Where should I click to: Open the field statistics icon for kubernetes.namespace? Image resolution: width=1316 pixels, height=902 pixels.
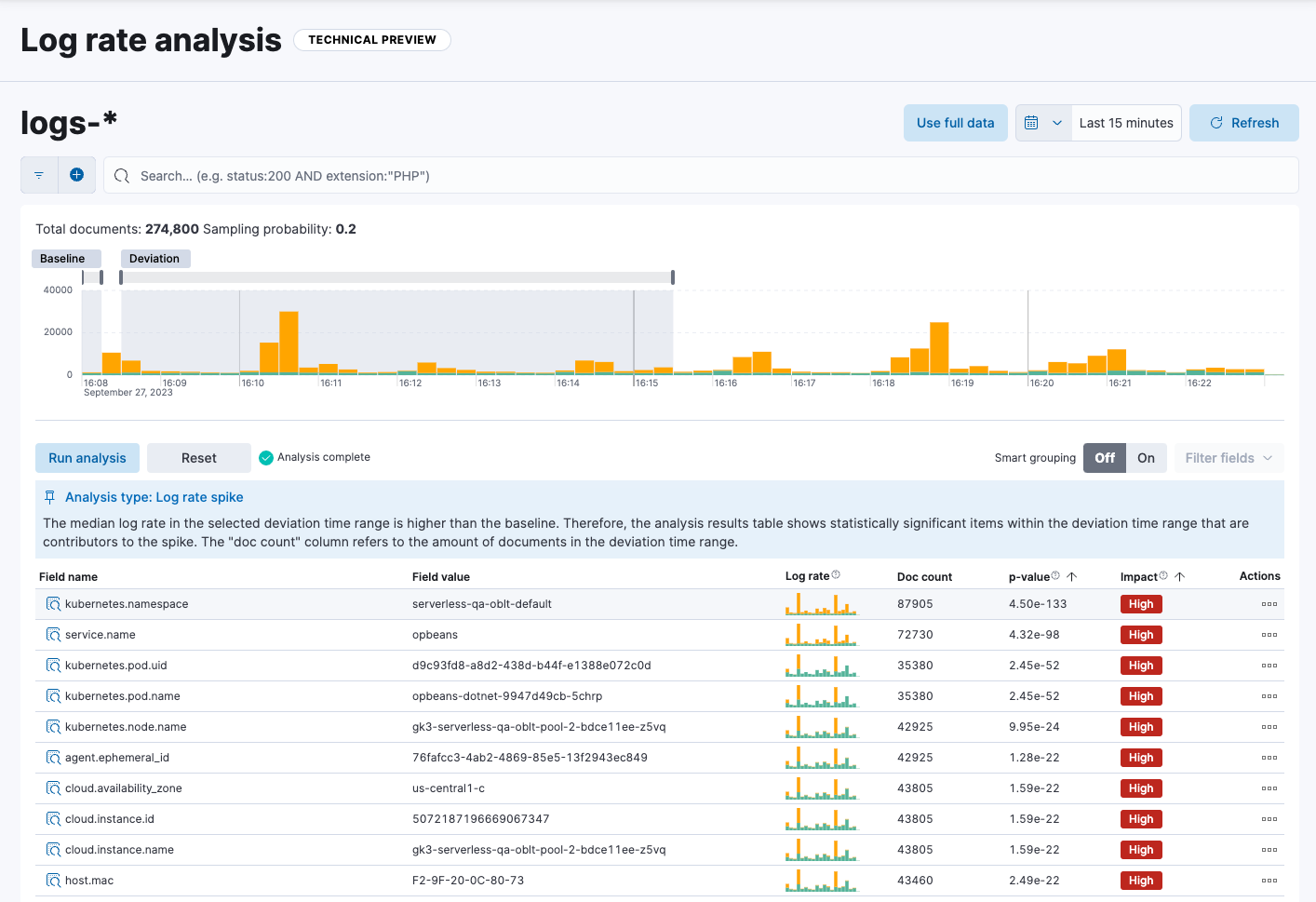pos(53,603)
